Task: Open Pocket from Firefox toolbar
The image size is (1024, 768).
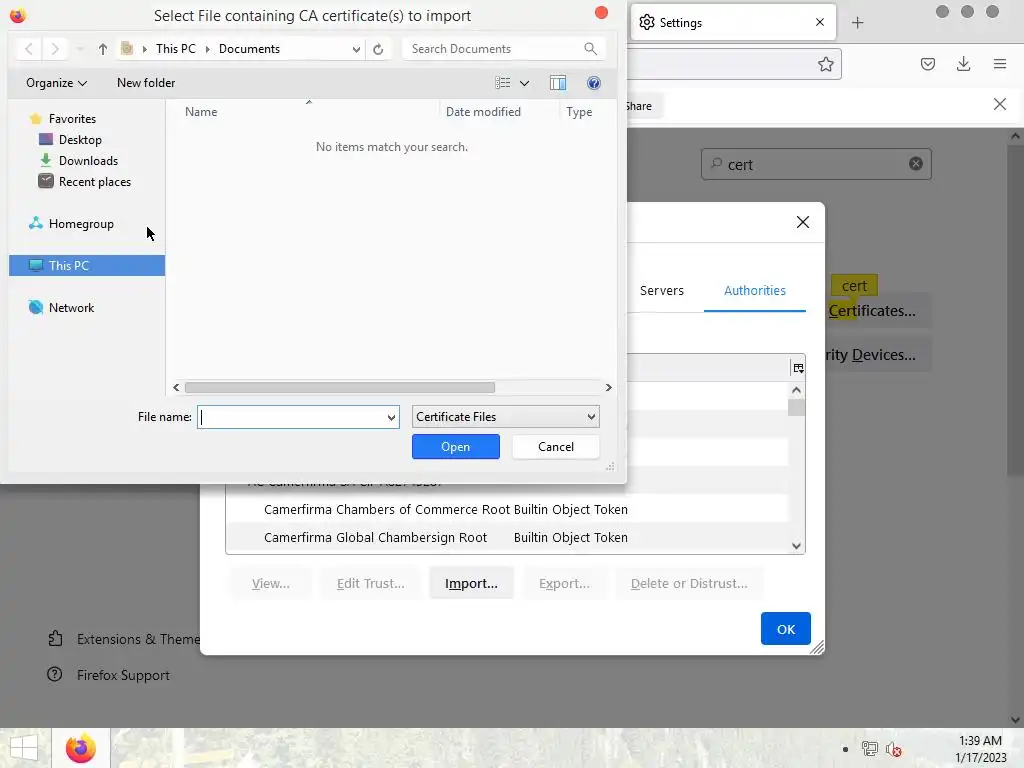Action: click(927, 64)
